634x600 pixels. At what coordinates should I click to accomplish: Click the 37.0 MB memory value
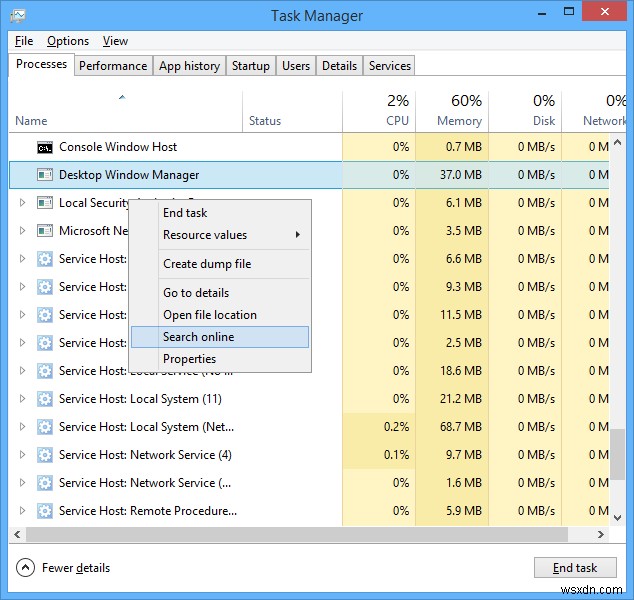tap(461, 175)
